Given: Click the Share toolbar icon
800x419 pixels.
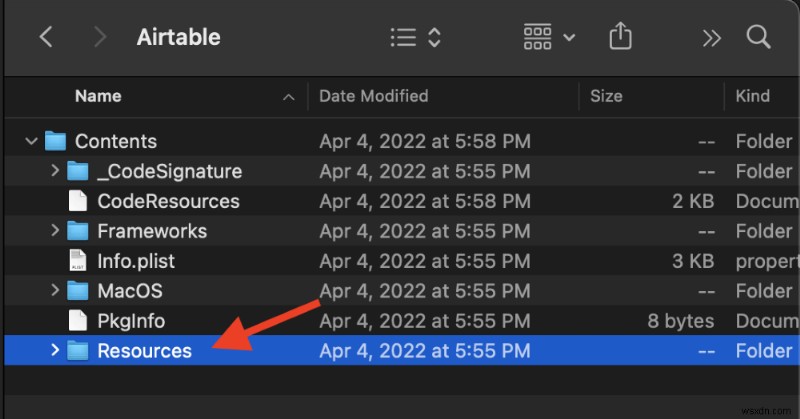Looking at the screenshot, I should click(620, 38).
